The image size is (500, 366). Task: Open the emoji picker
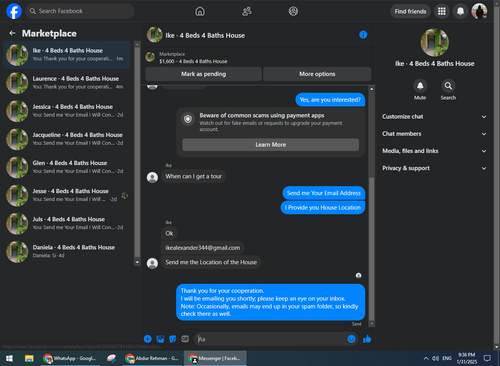(351, 339)
